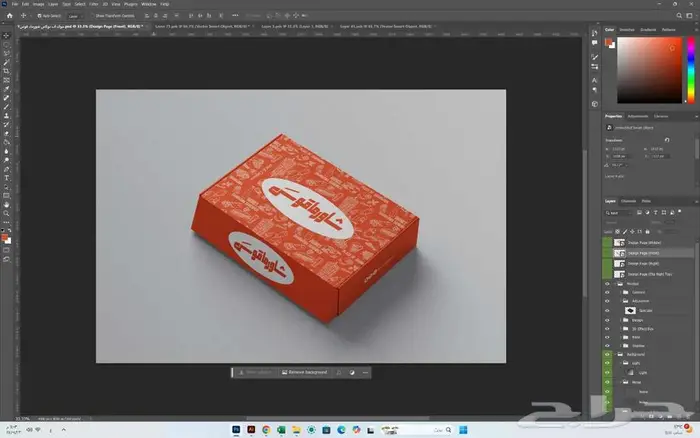Image resolution: width=700 pixels, height=438 pixels.
Task: Select the Eraser tool
Action: tap(6, 133)
